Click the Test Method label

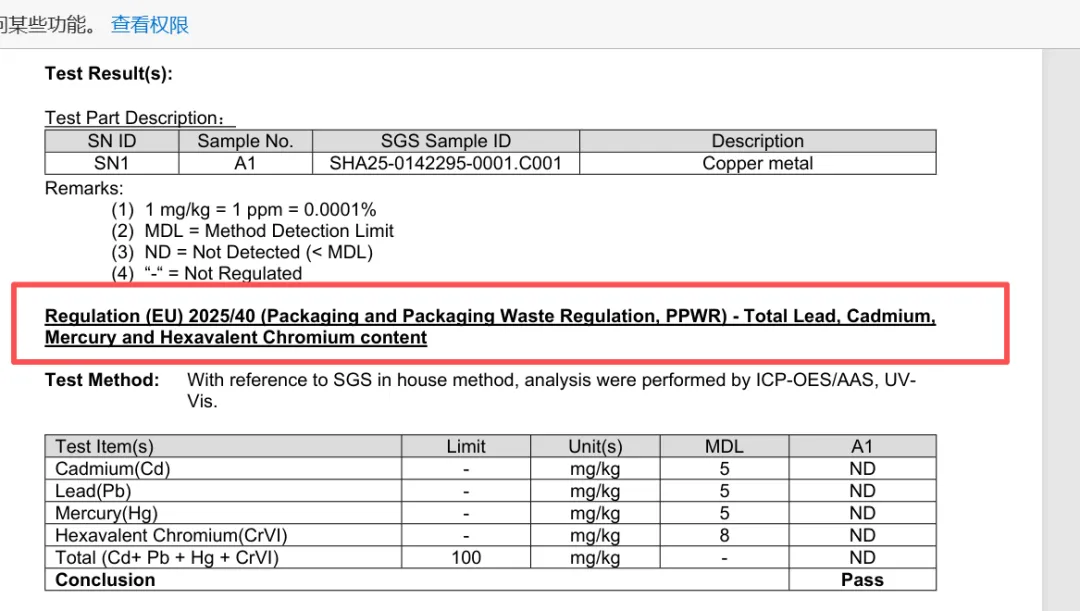click(102, 380)
